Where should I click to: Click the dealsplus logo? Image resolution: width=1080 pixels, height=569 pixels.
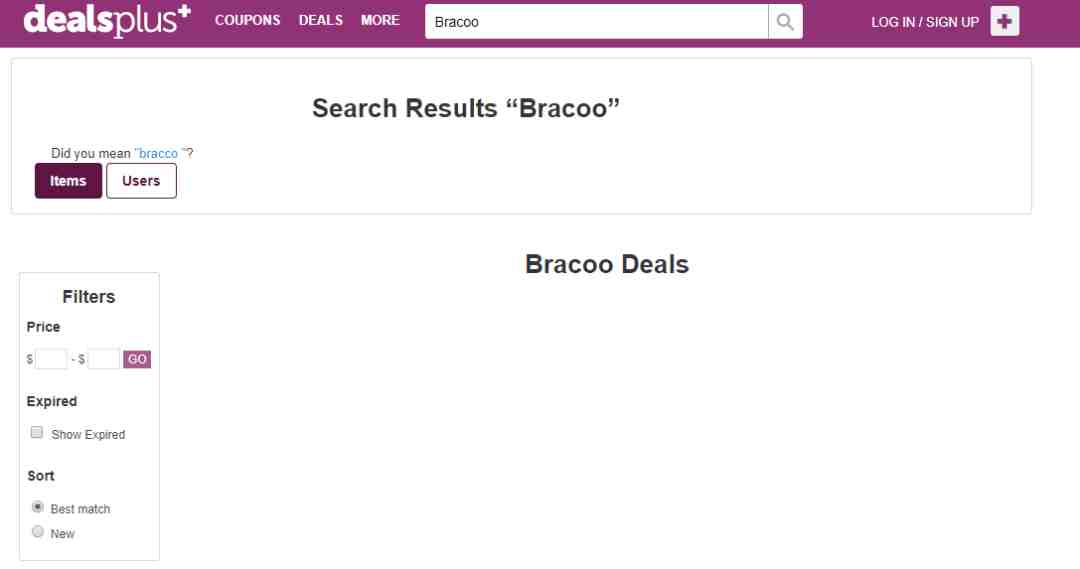click(107, 20)
